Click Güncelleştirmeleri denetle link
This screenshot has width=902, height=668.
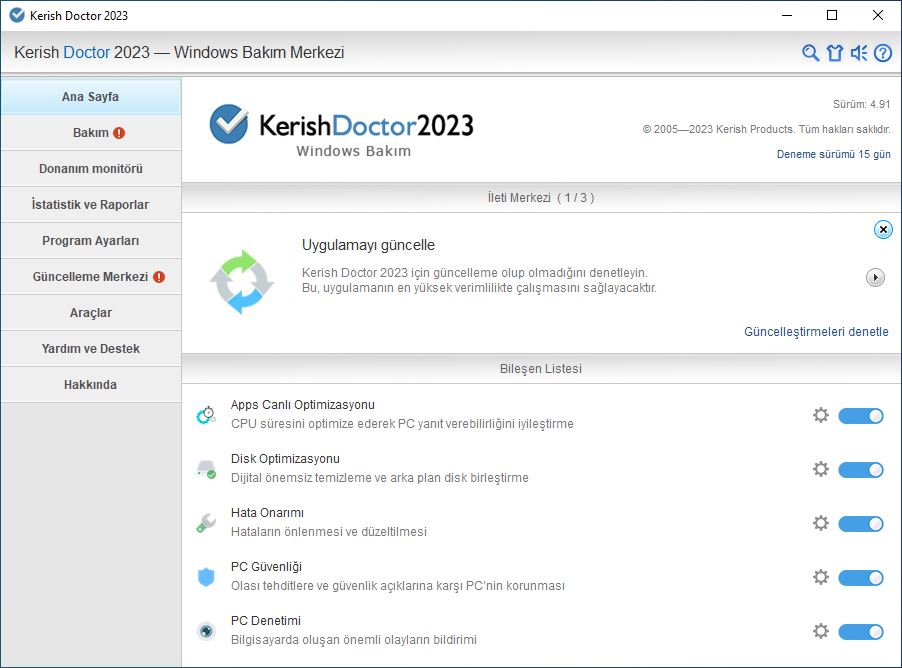[x=816, y=331]
